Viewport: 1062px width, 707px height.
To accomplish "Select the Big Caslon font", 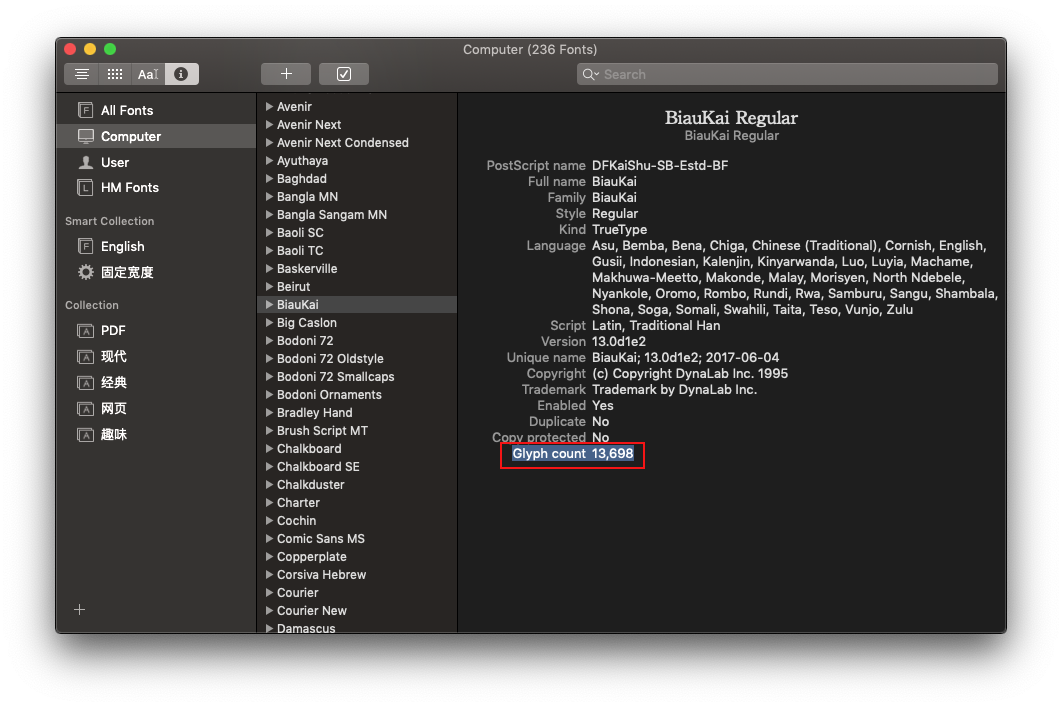I will 358,322.
